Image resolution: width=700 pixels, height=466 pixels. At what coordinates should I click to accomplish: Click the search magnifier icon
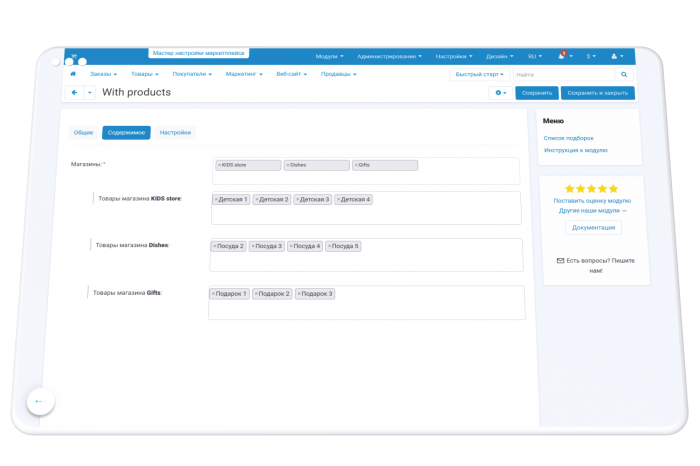(624, 75)
